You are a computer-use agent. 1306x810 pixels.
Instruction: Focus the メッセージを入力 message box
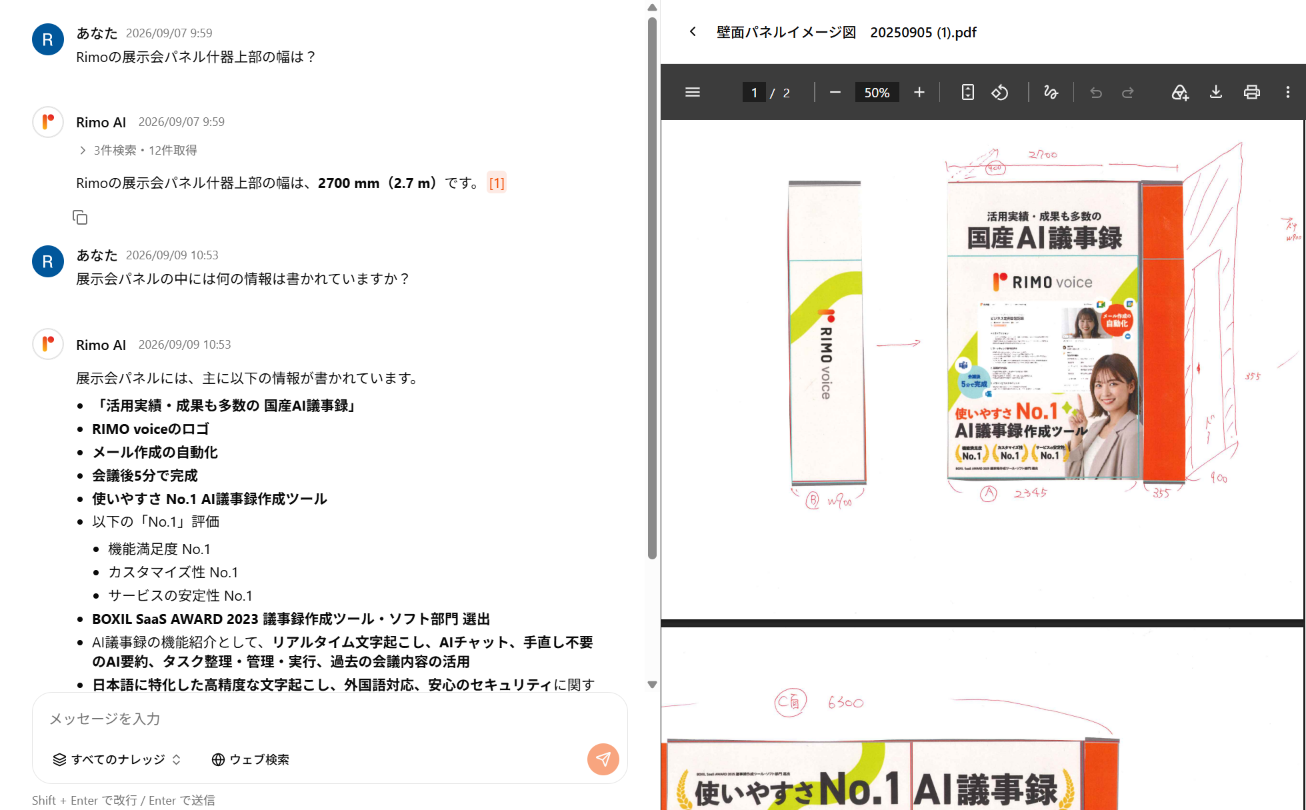pyautogui.click(x=330, y=719)
